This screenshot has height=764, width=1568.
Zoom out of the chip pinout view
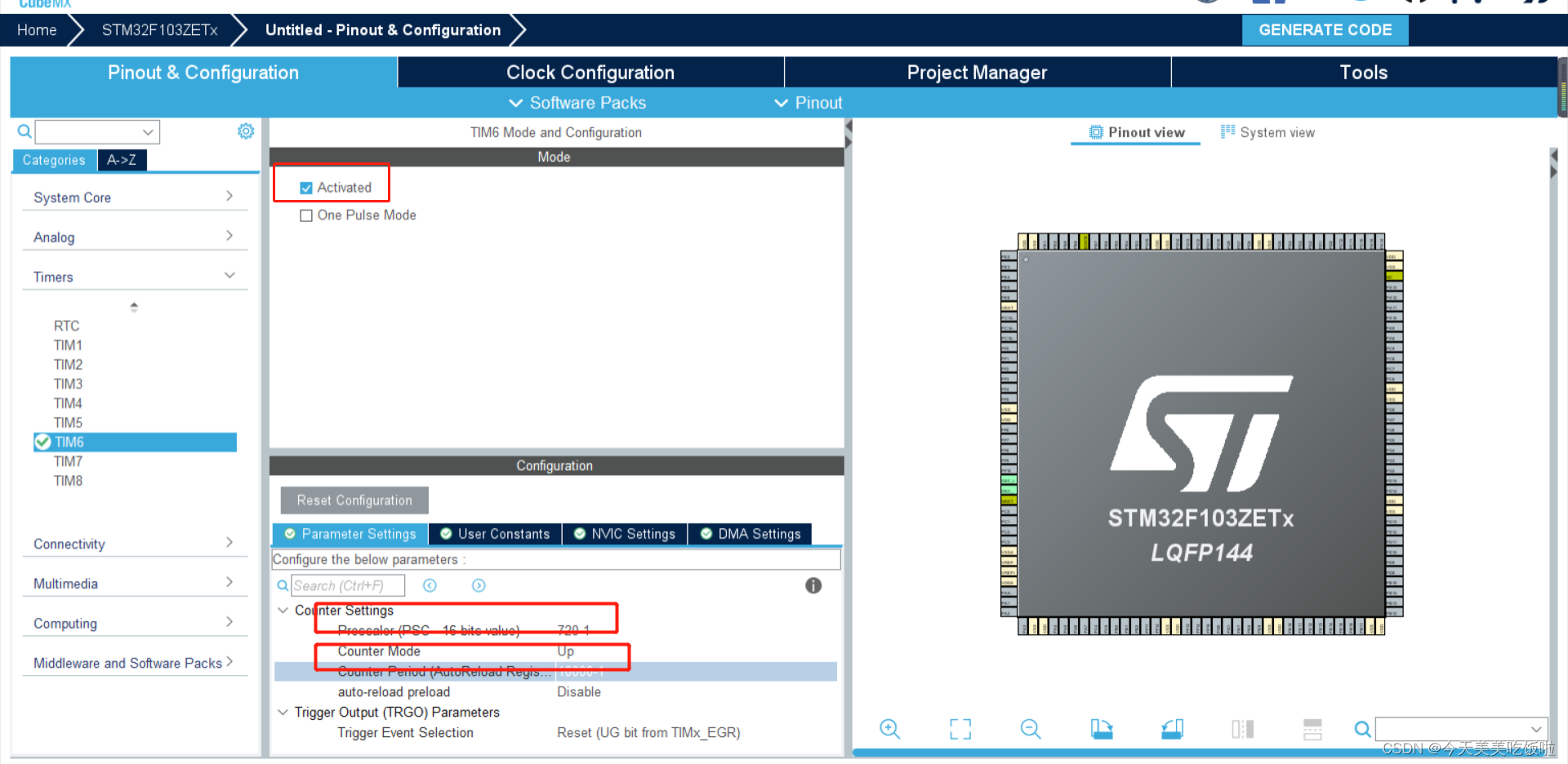click(1031, 729)
